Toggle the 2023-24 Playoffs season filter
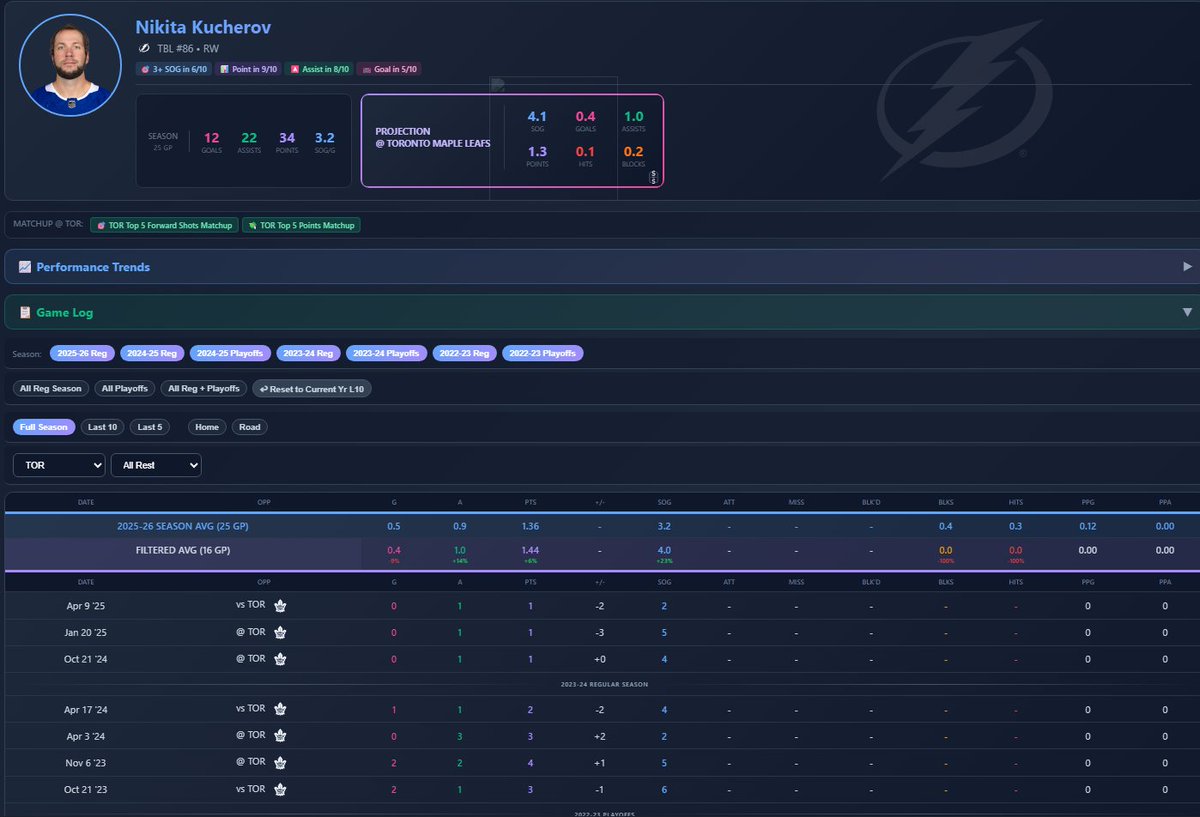The width and height of the screenshot is (1200, 817). click(x=387, y=353)
